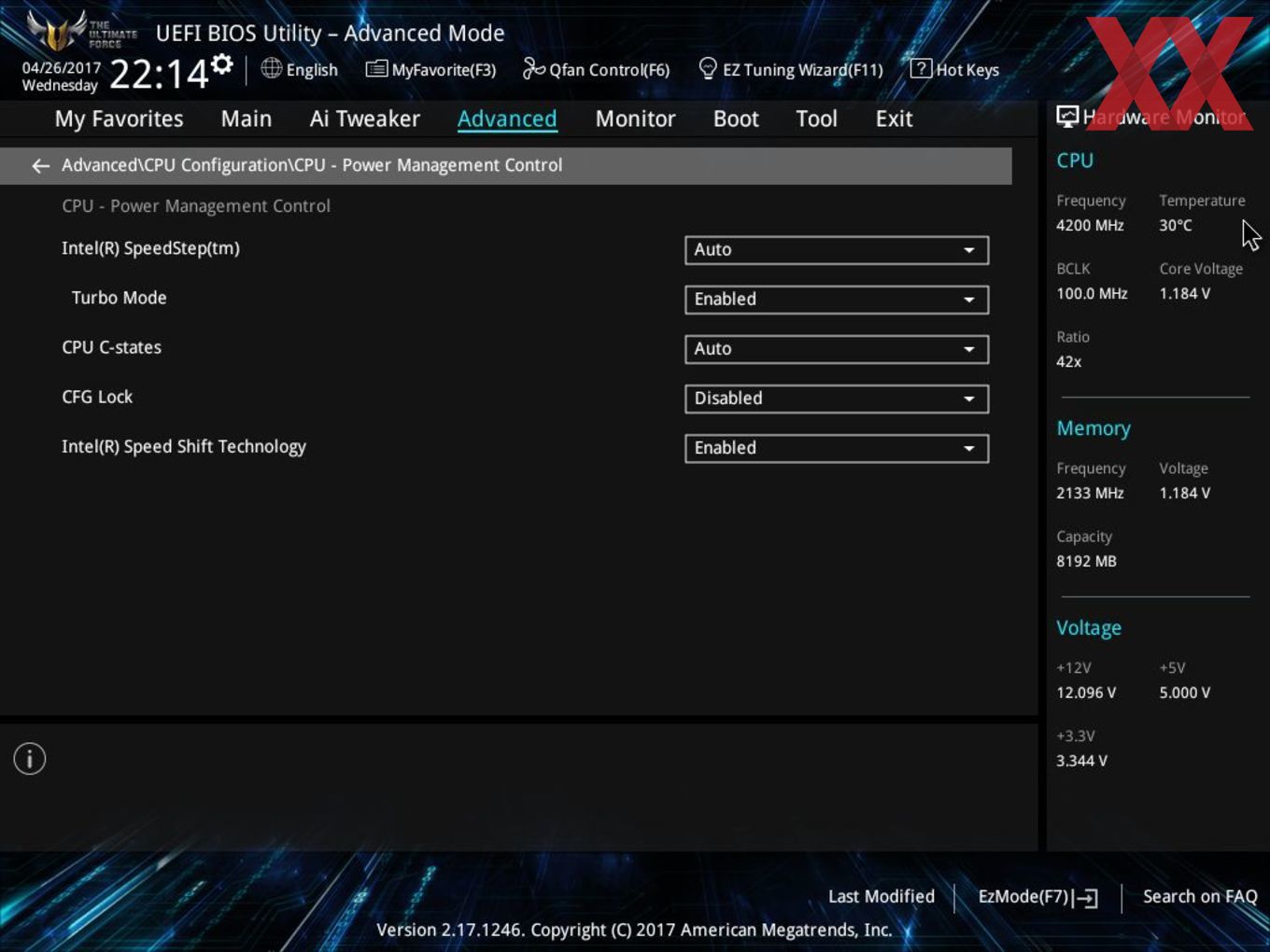
Task: Open the Turbo Mode dropdown
Action: 837,300
